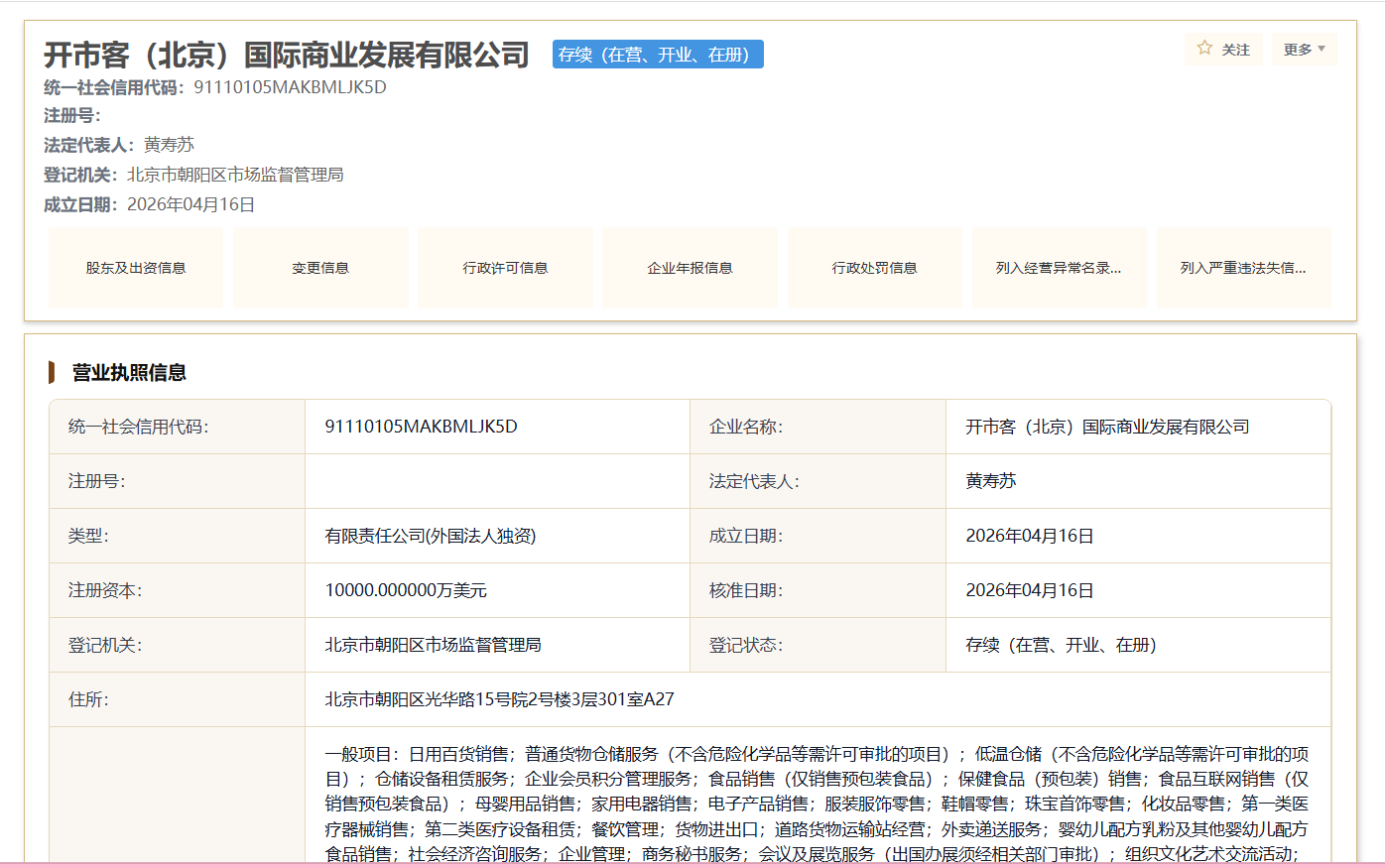View 行政许可信息 details
1385x868 pixels.
pos(505,267)
